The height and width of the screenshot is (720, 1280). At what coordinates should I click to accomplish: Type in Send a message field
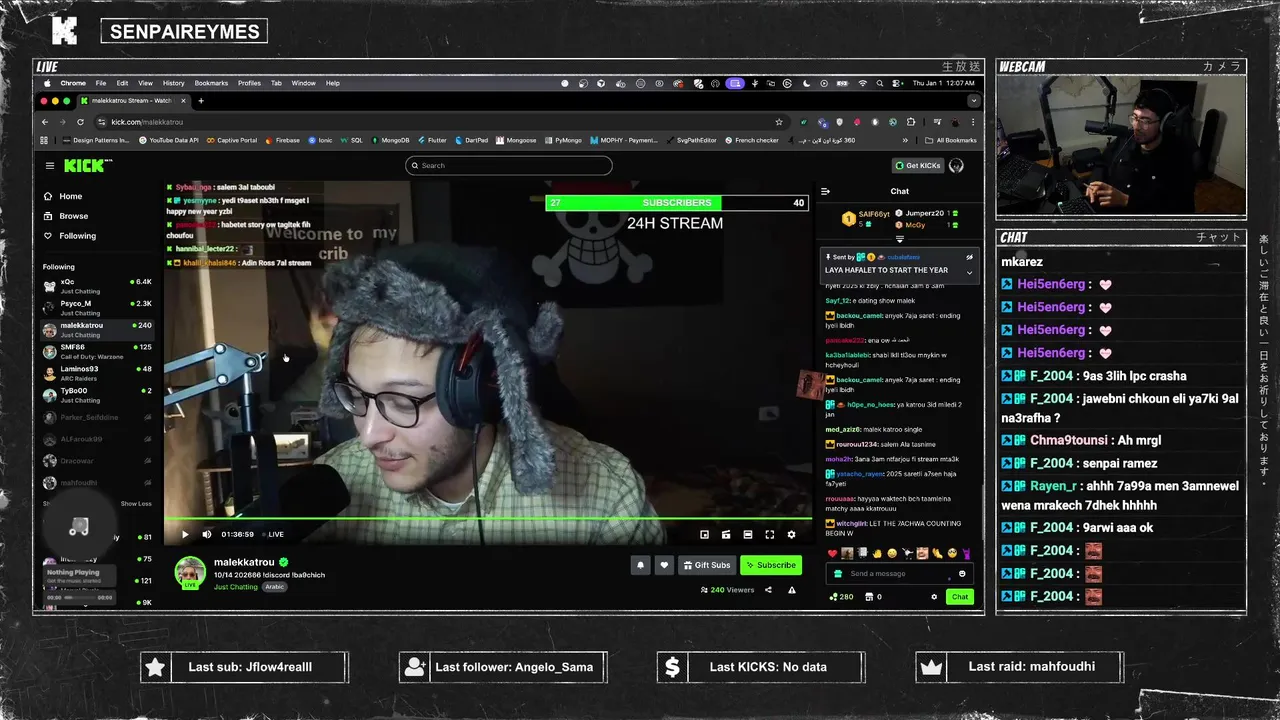click(899, 573)
